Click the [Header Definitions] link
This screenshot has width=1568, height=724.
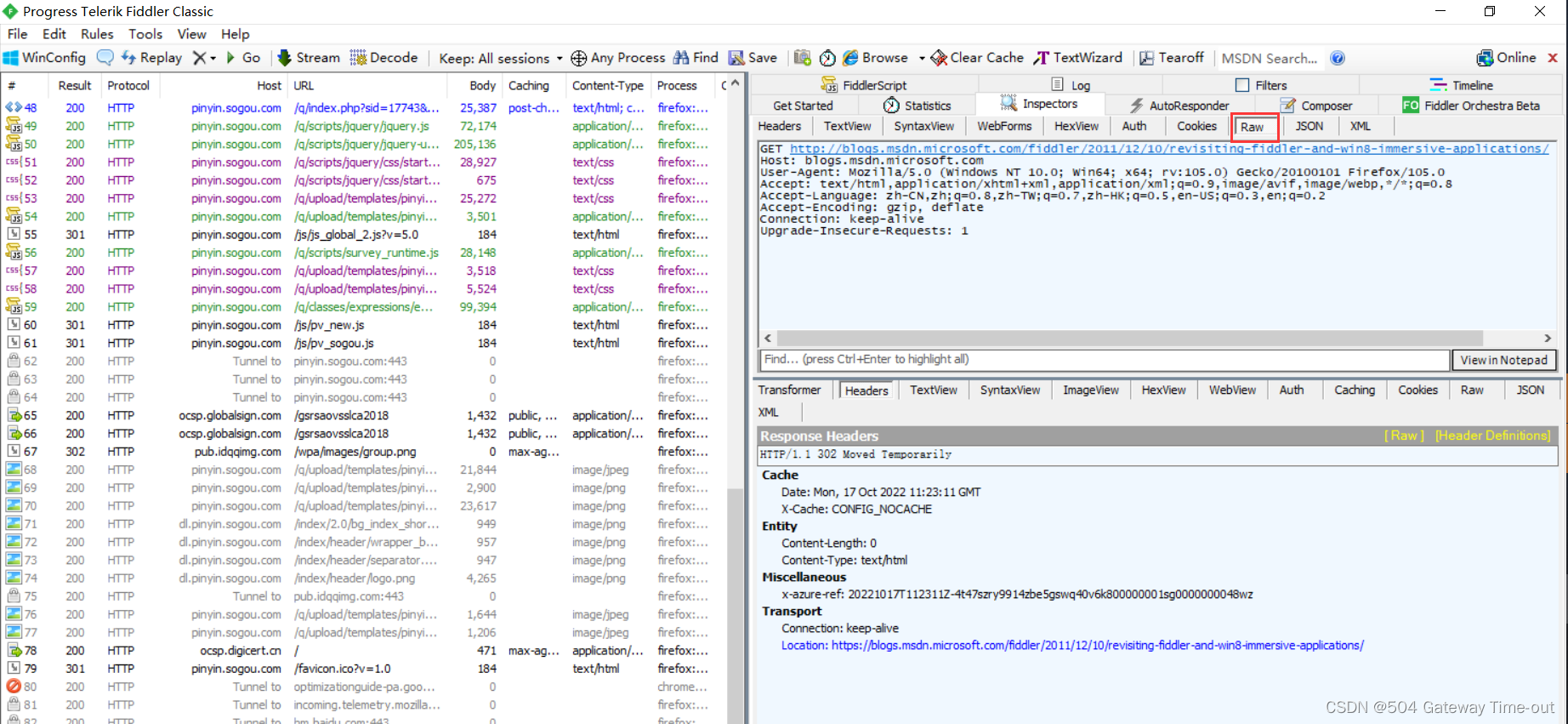point(1493,436)
